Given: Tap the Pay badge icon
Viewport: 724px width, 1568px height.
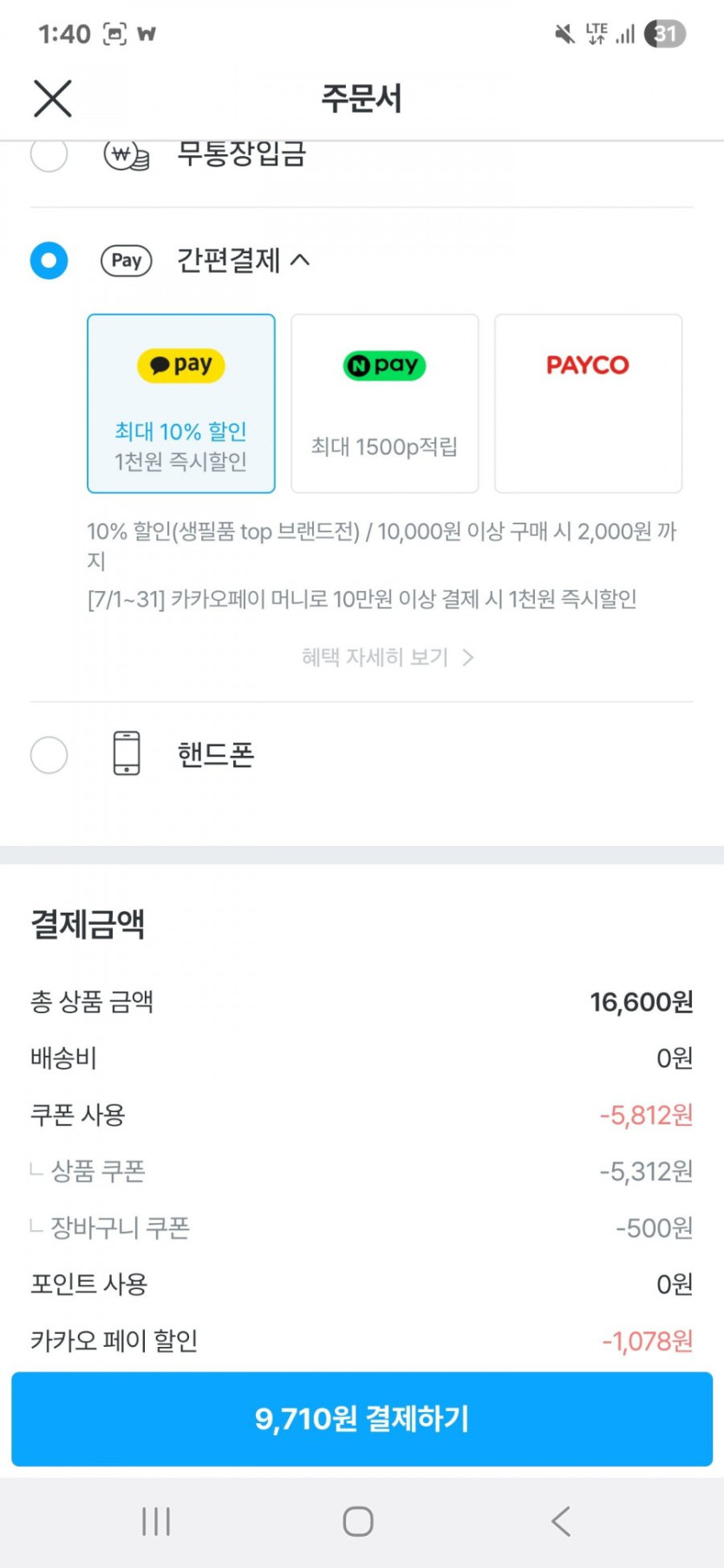Looking at the screenshot, I should [x=127, y=260].
